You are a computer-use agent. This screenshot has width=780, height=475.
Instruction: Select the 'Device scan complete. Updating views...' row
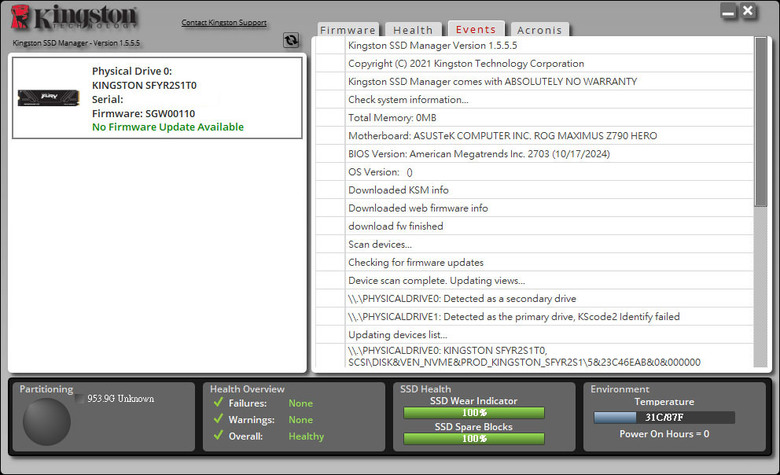pyautogui.click(x=534, y=281)
